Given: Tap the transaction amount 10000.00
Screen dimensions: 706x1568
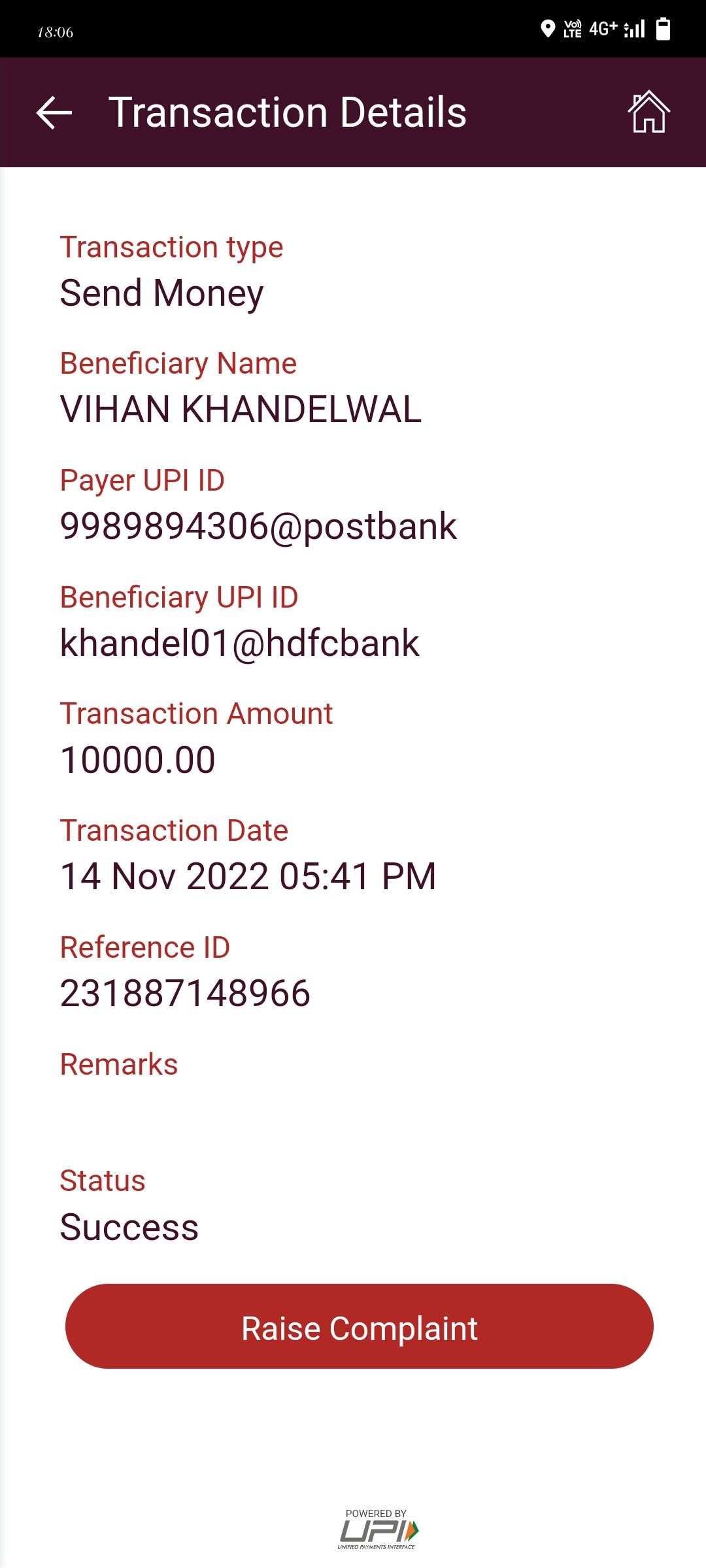Looking at the screenshot, I should point(138,760).
